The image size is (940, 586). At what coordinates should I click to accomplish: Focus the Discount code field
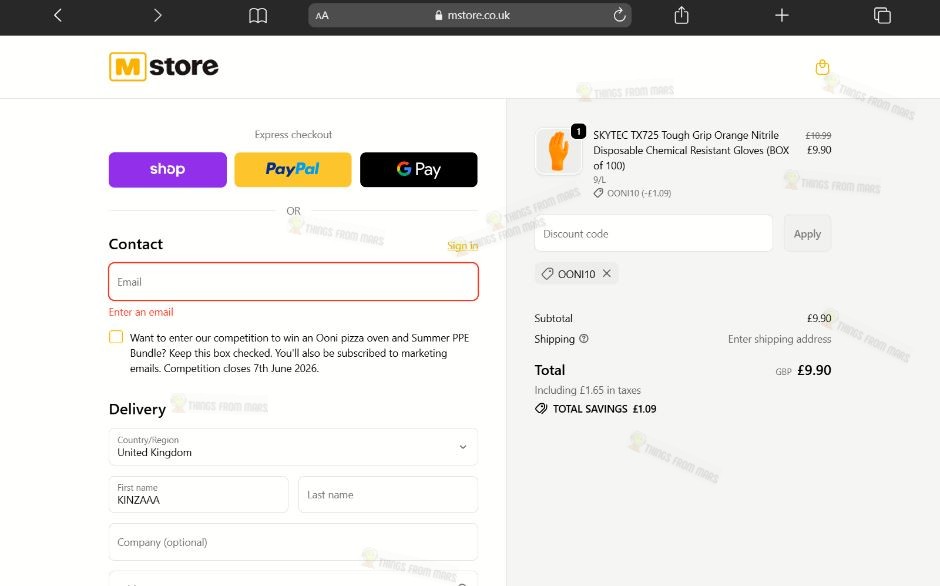tap(653, 233)
